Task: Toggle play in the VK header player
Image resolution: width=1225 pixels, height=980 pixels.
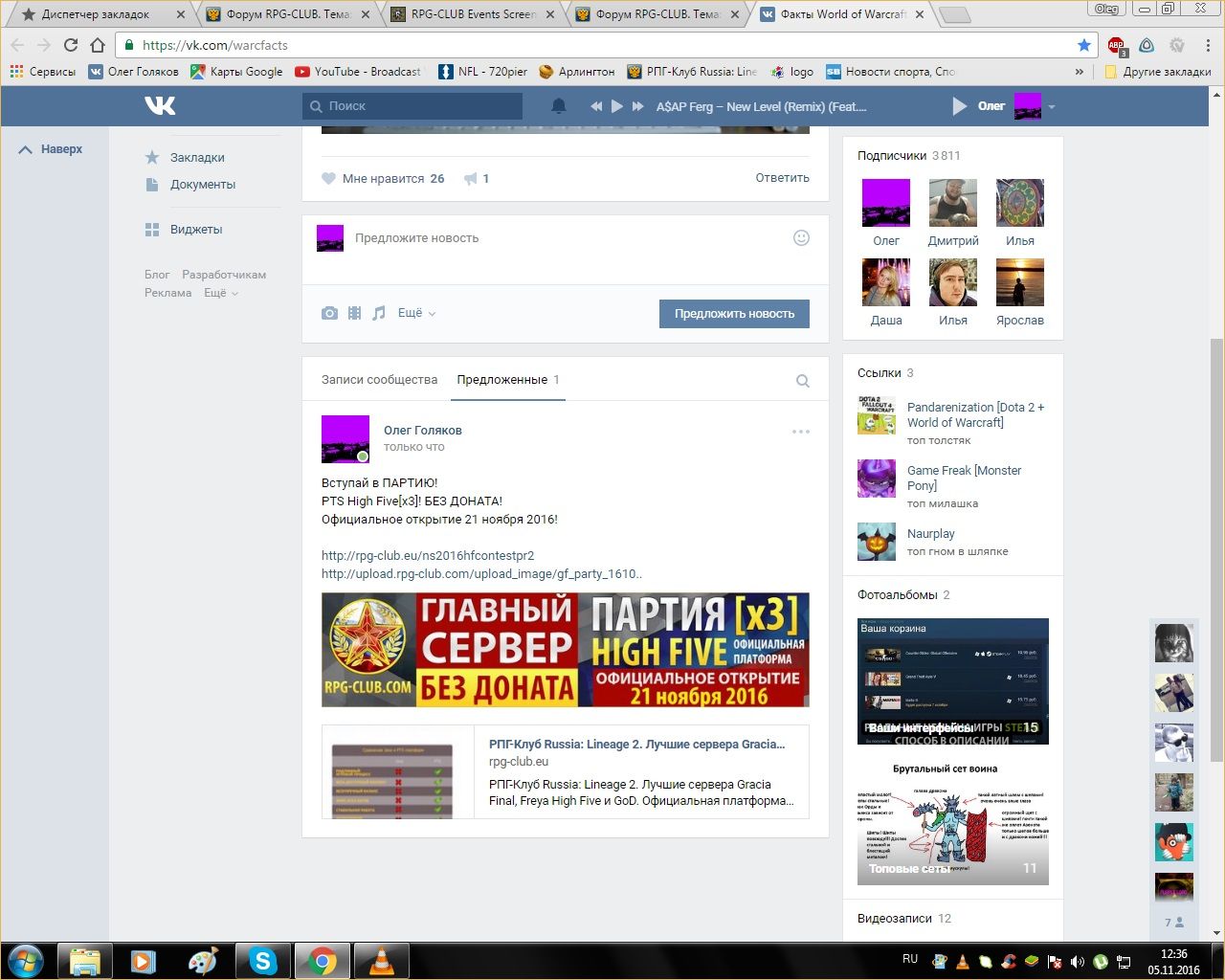Action: coord(617,106)
